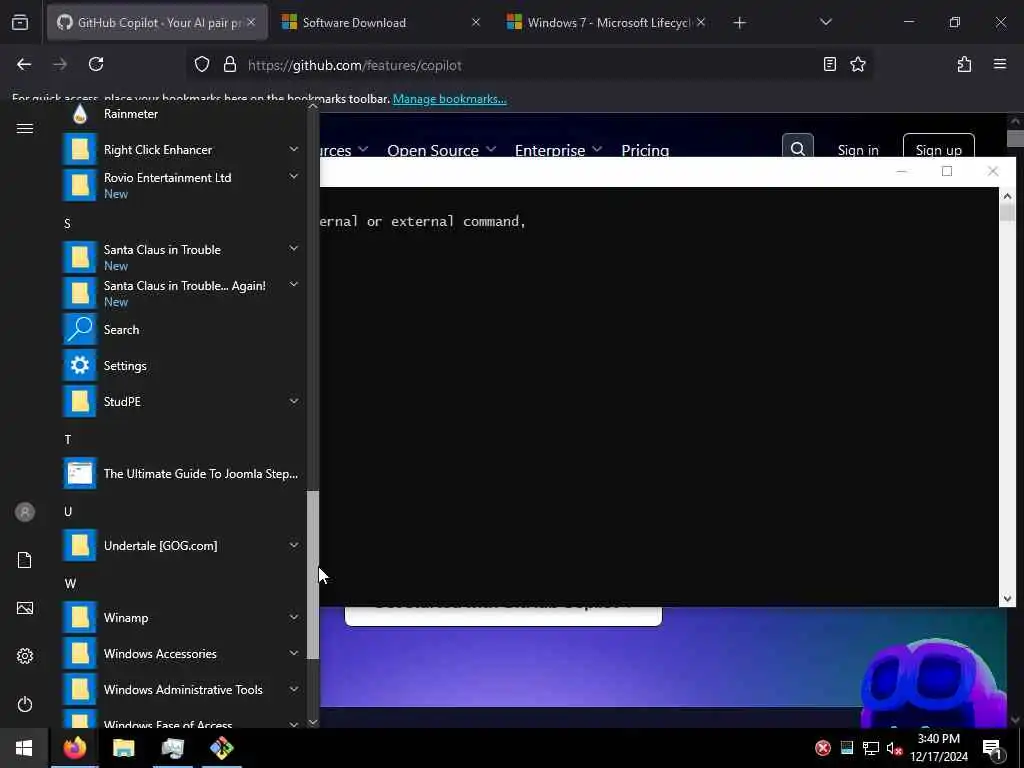Open the StudPE folder icon
The image size is (1024, 768).
coord(80,402)
